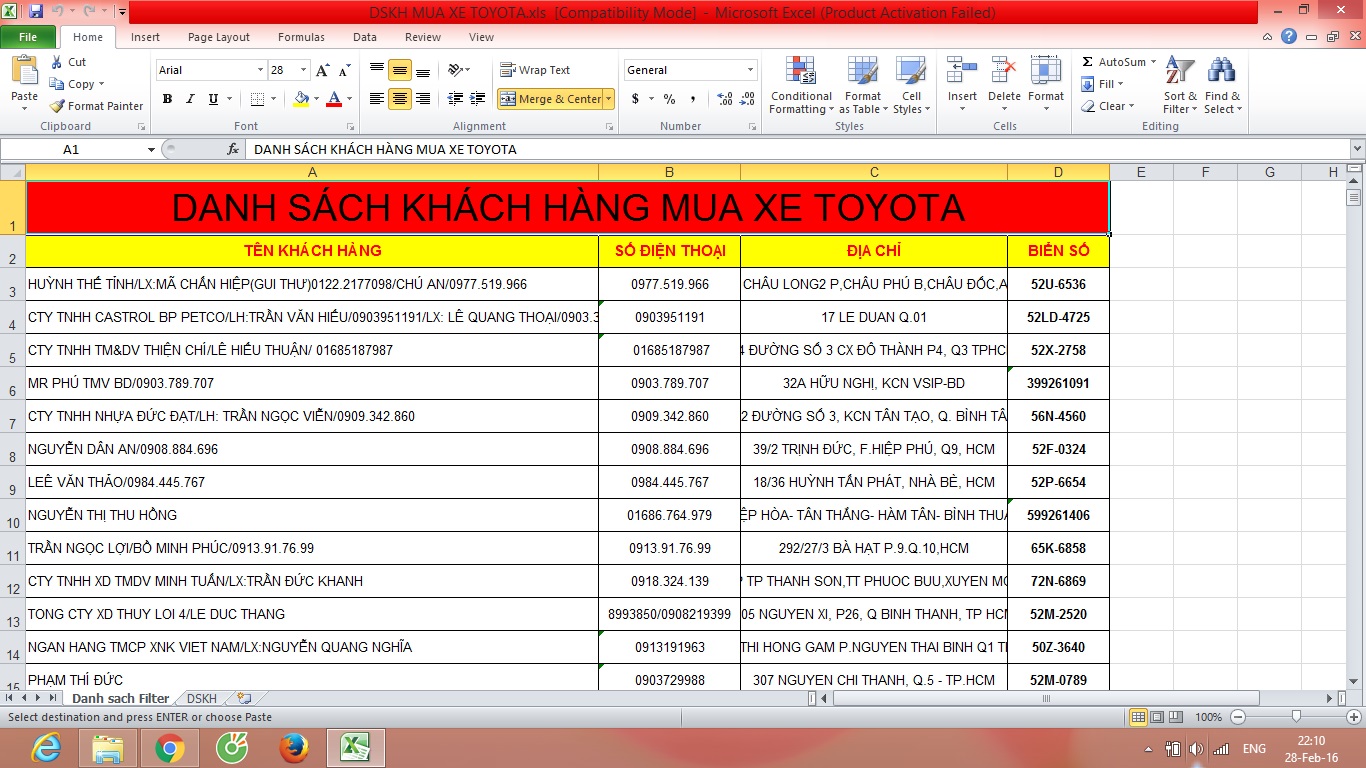Open the font size 28 dropdown
Screen dimensions: 1366x768
pyautogui.click(x=303, y=70)
